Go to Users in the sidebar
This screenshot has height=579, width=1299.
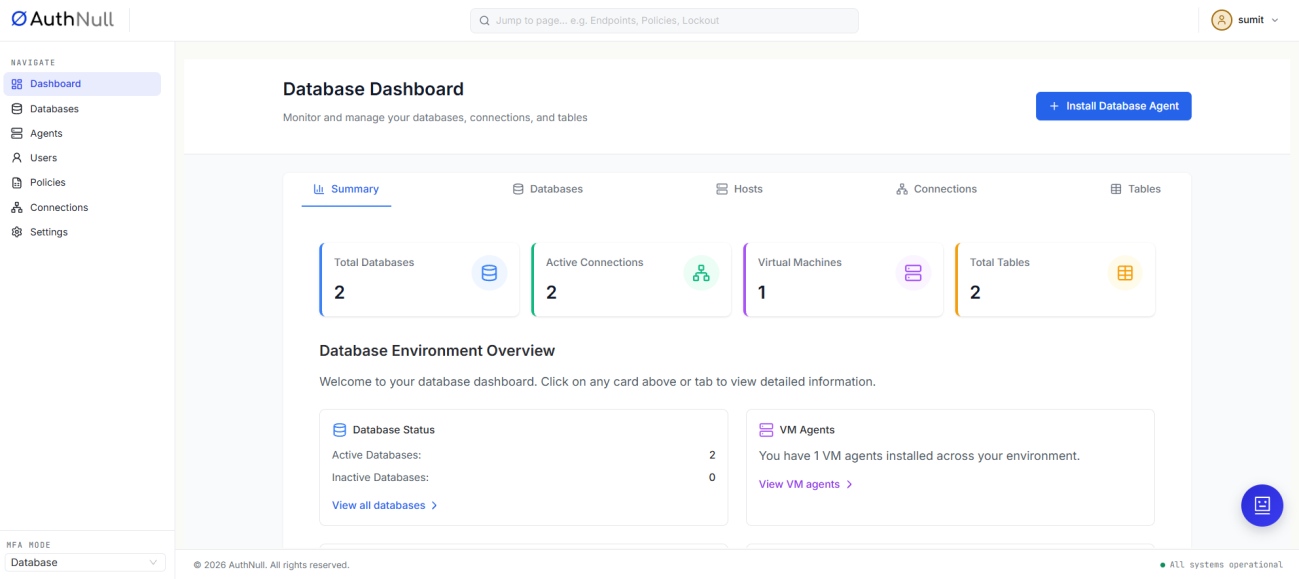pos(82,158)
